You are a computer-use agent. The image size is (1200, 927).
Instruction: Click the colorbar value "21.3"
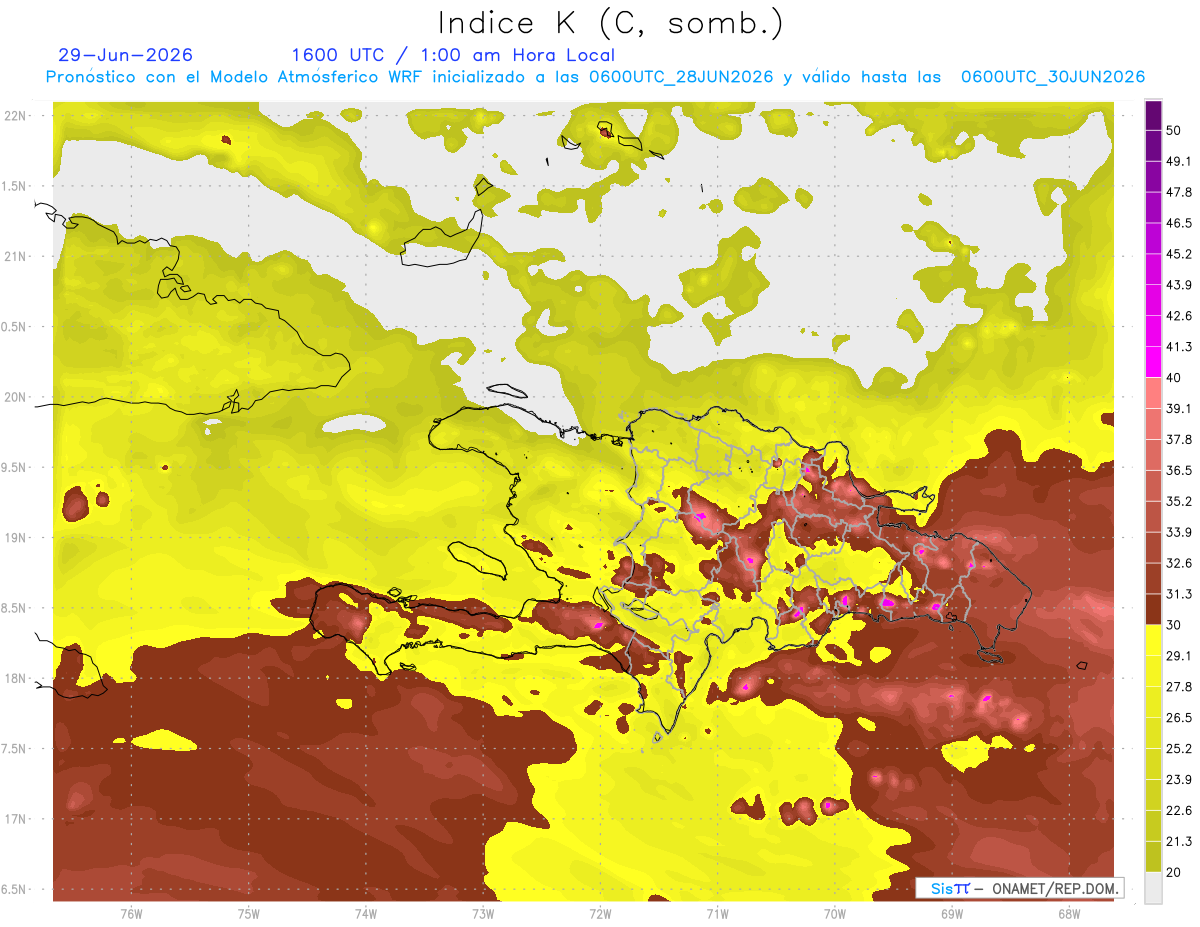click(1179, 842)
